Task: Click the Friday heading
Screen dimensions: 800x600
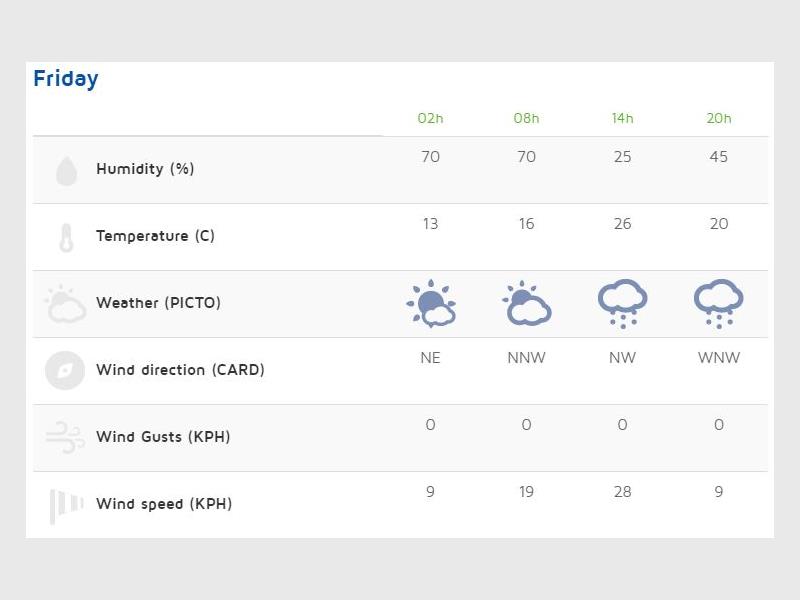Action: click(66, 79)
